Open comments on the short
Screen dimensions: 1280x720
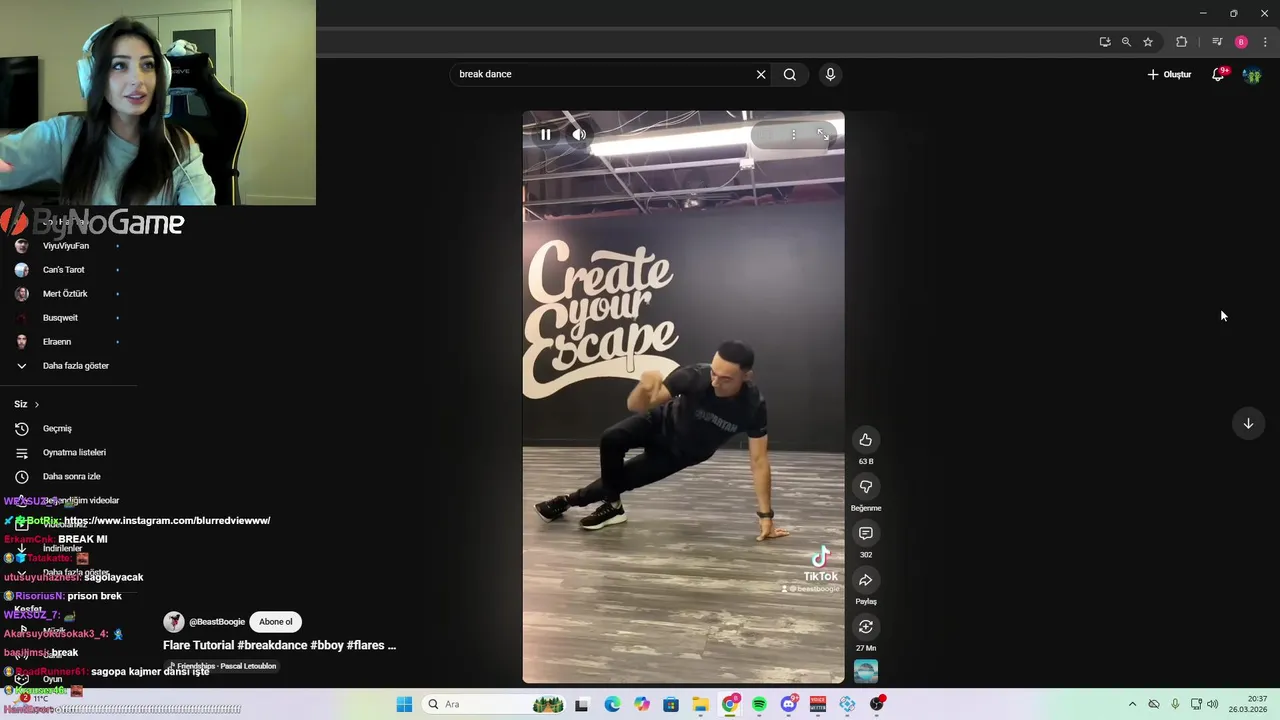pyautogui.click(x=866, y=533)
